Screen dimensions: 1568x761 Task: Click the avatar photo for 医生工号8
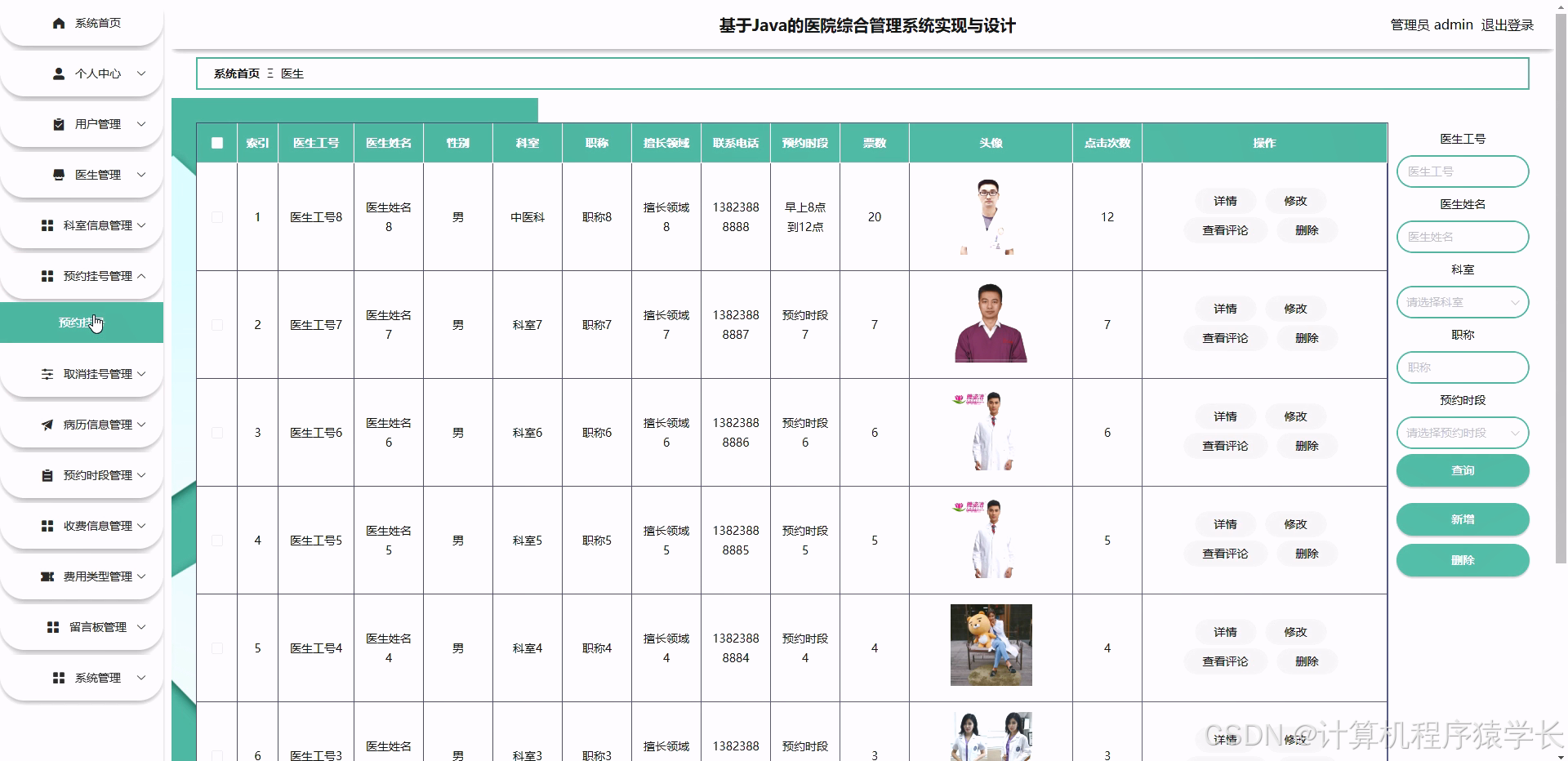click(x=990, y=217)
